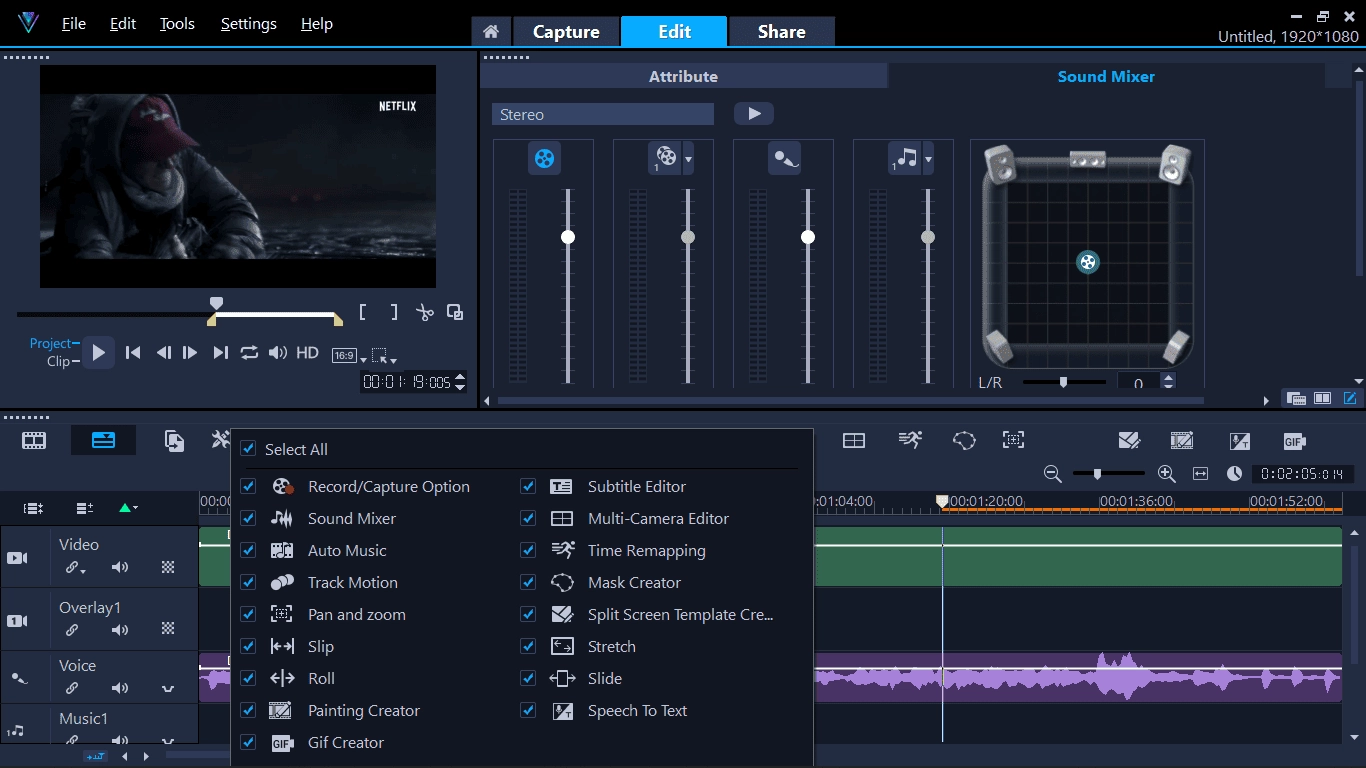
Task: Select the Video Track mixer icon
Action: coord(544,158)
